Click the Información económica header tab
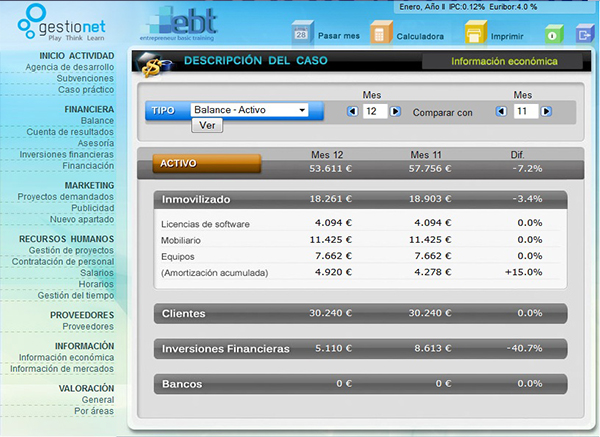600x437 pixels. [x=504, y=61]
